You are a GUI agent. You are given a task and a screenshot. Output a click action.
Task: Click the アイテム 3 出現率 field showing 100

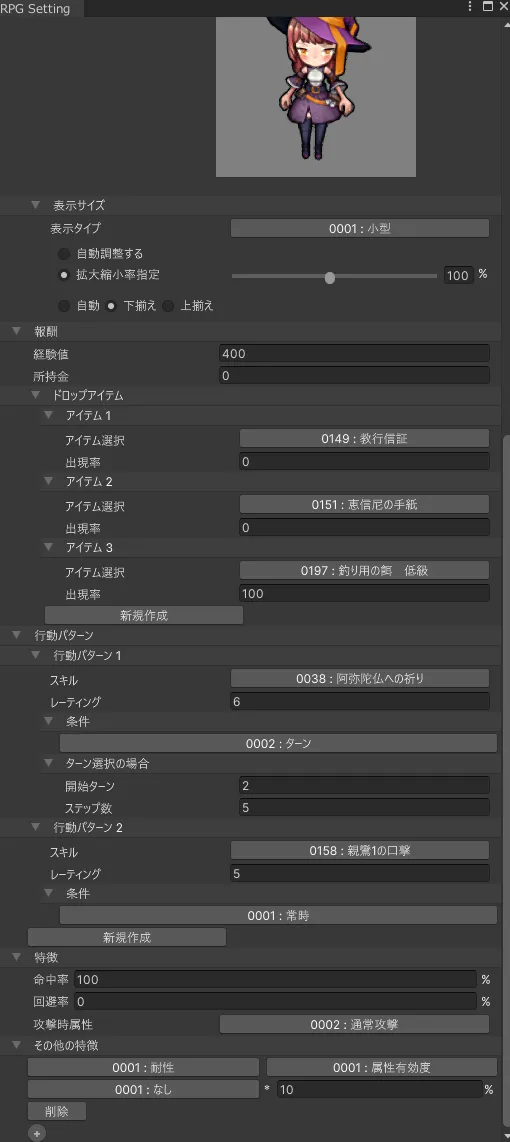tap(364, 594)
